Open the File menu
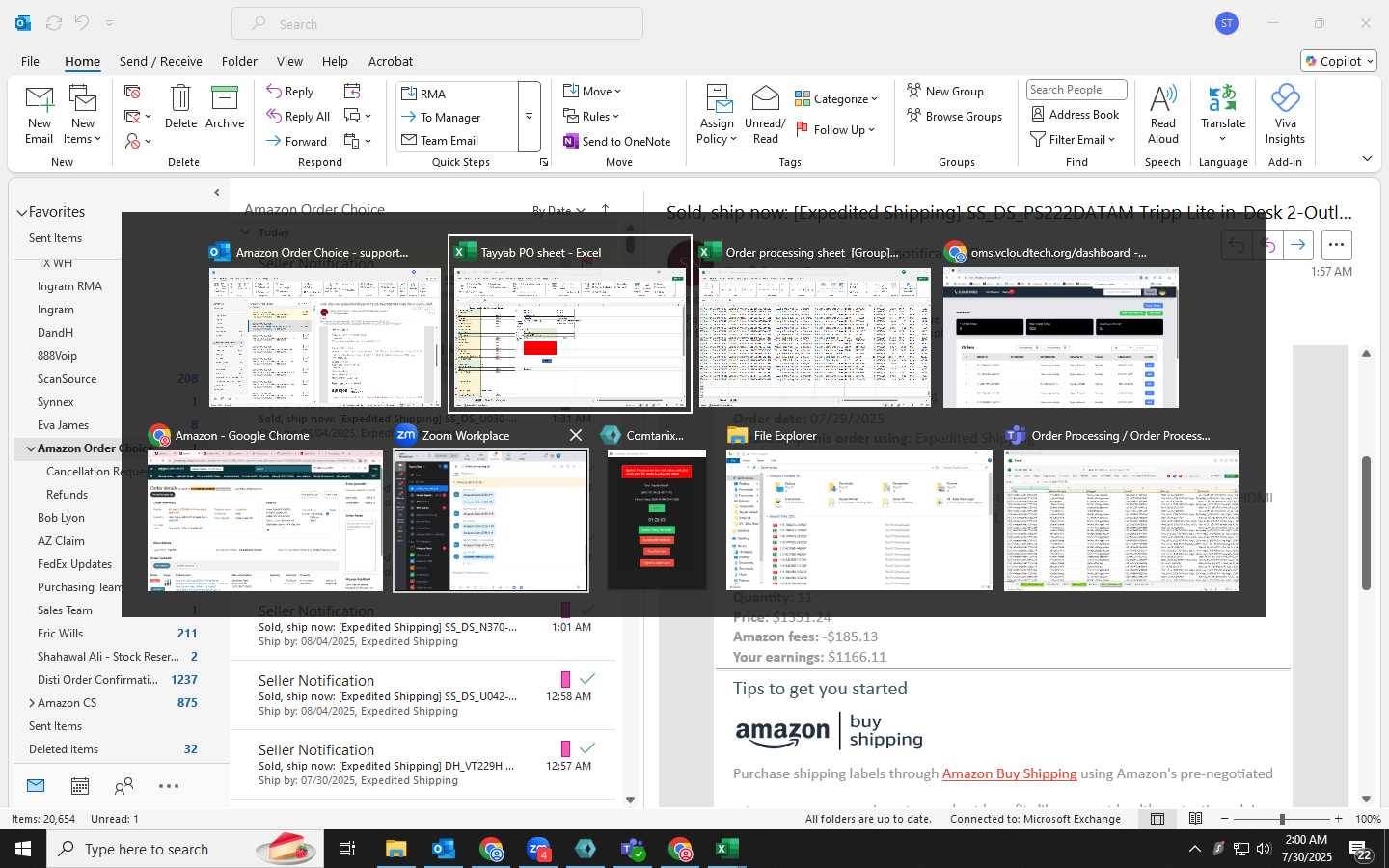The image size is (1389, 868). click(31, 61)
